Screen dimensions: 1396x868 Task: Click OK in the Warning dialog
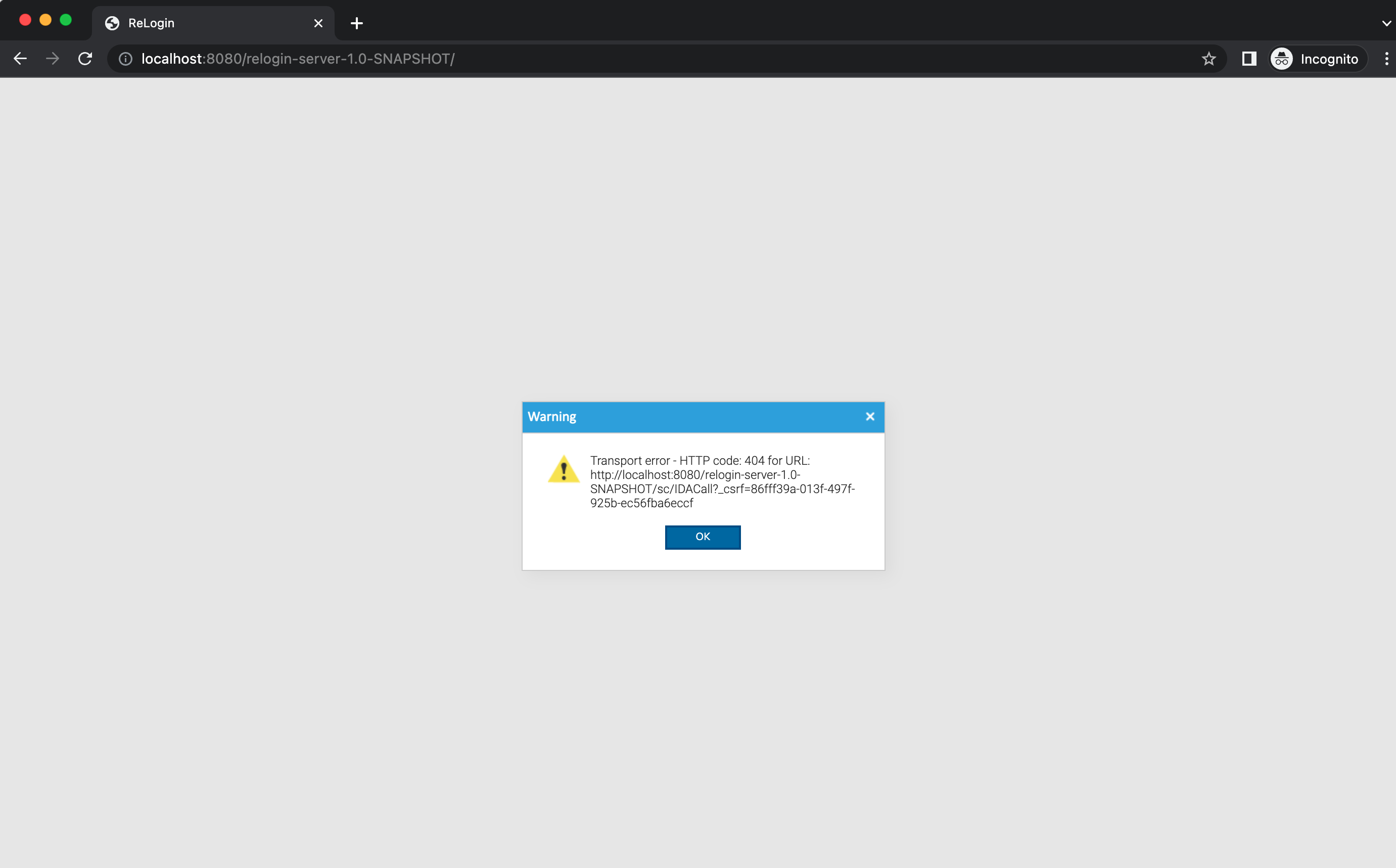703,537
